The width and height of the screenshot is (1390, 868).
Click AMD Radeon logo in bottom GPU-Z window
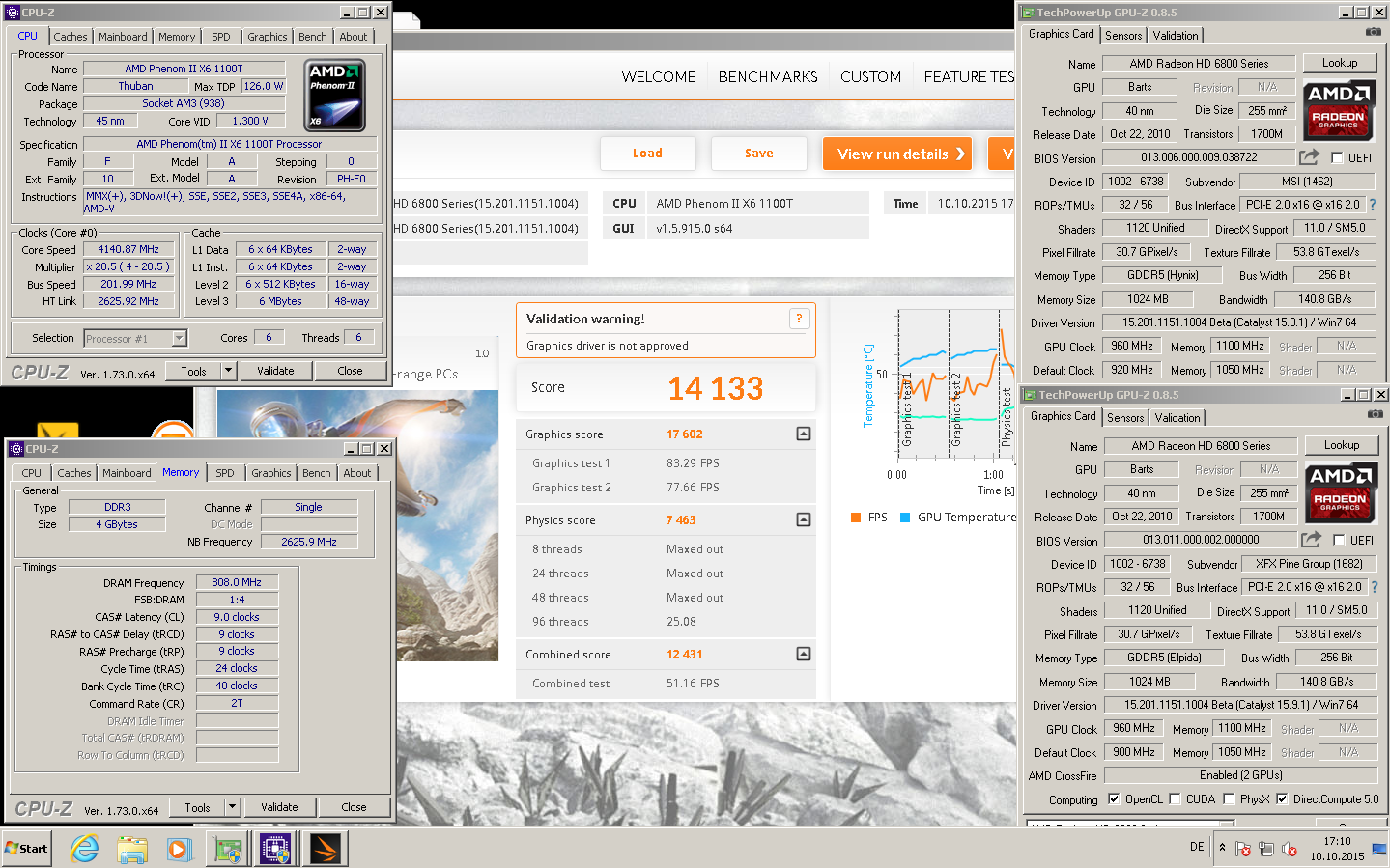click(1341, 491)
